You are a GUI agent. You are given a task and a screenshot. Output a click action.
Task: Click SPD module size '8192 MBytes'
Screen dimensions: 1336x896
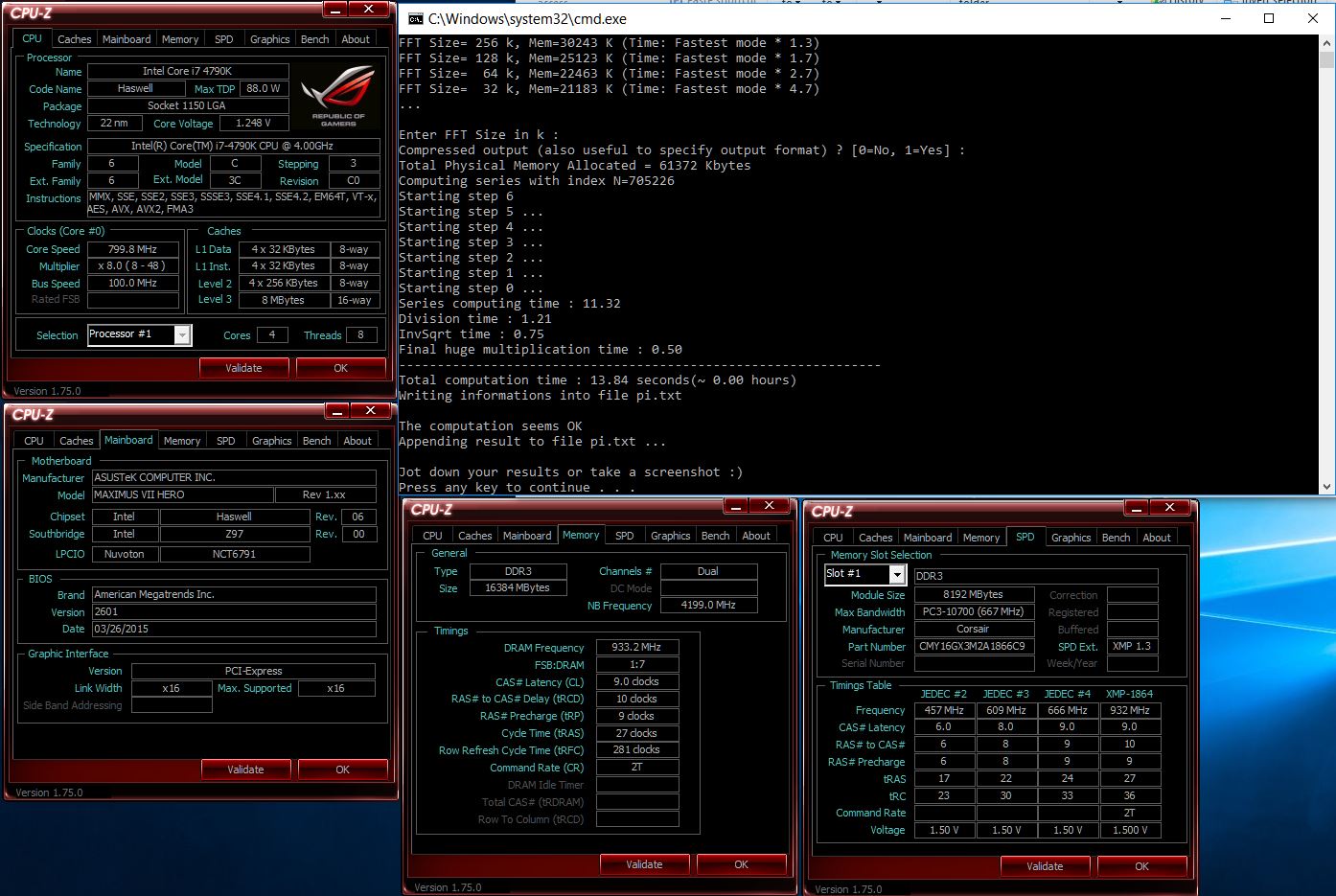(974, 594)
